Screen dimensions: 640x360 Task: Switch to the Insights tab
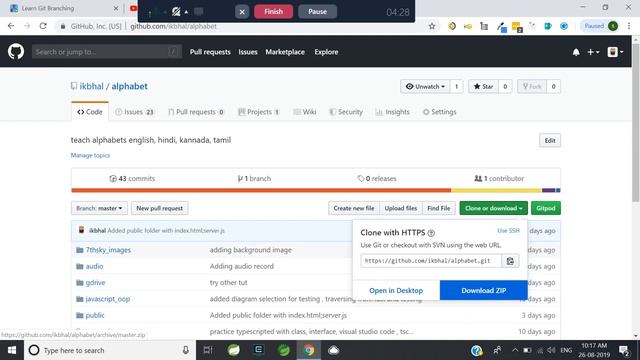pos(392,112)
